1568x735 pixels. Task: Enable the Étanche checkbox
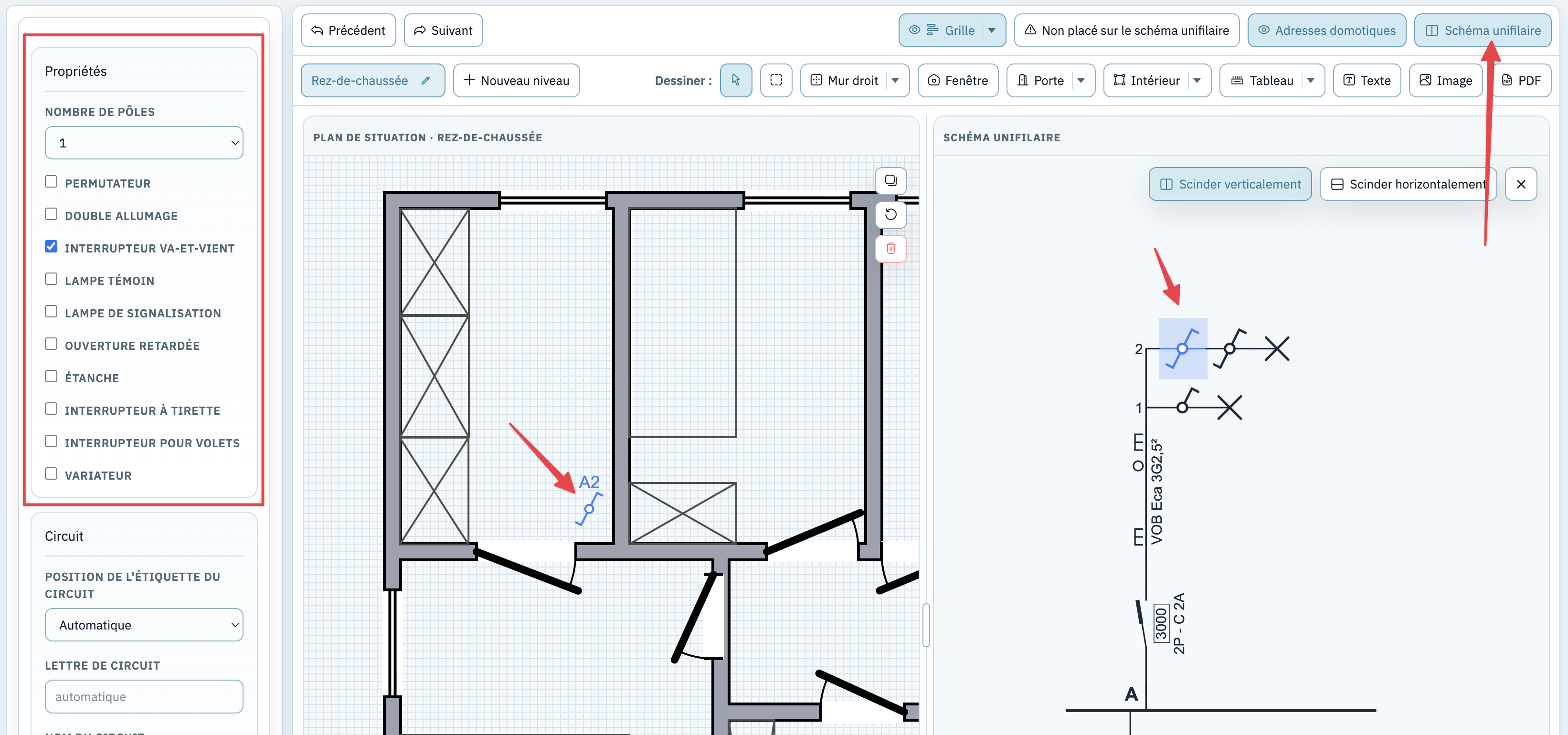[x=51, y=376]
